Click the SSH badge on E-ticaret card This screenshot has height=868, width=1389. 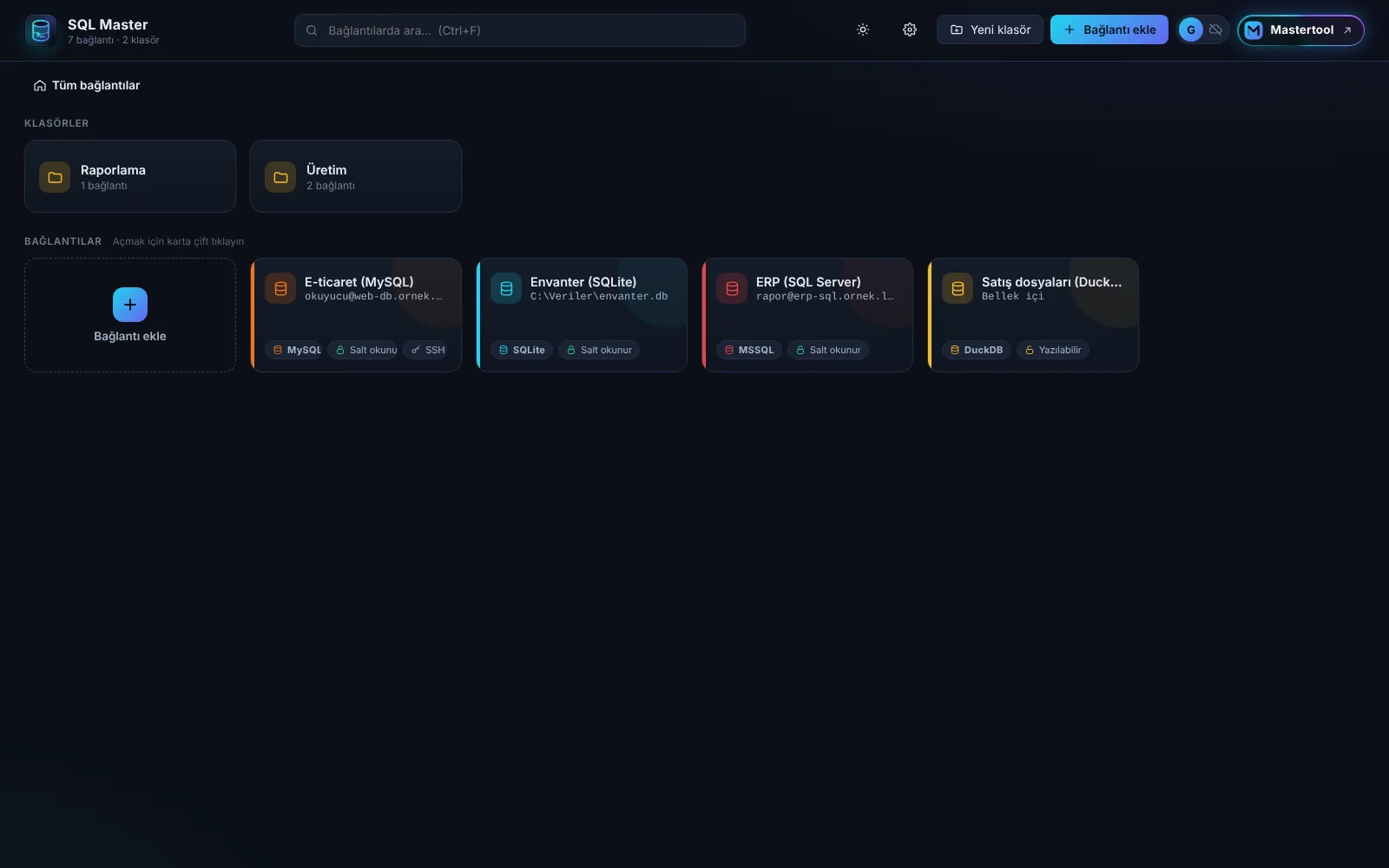click(x=428, y=350)
